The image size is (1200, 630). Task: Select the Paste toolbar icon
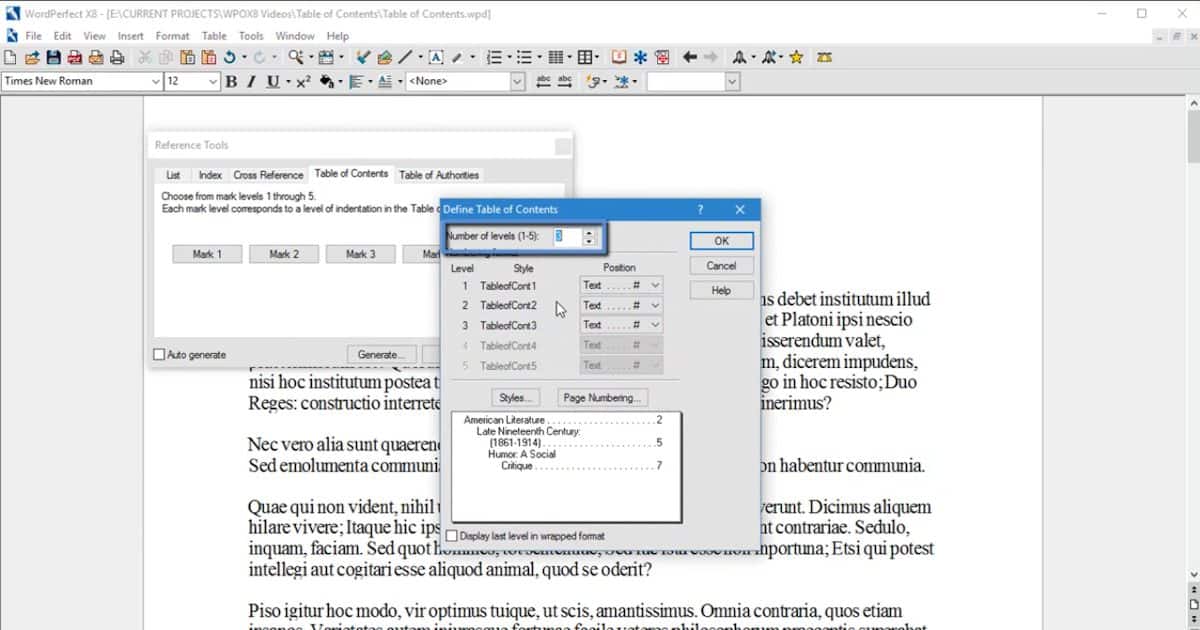187,57
